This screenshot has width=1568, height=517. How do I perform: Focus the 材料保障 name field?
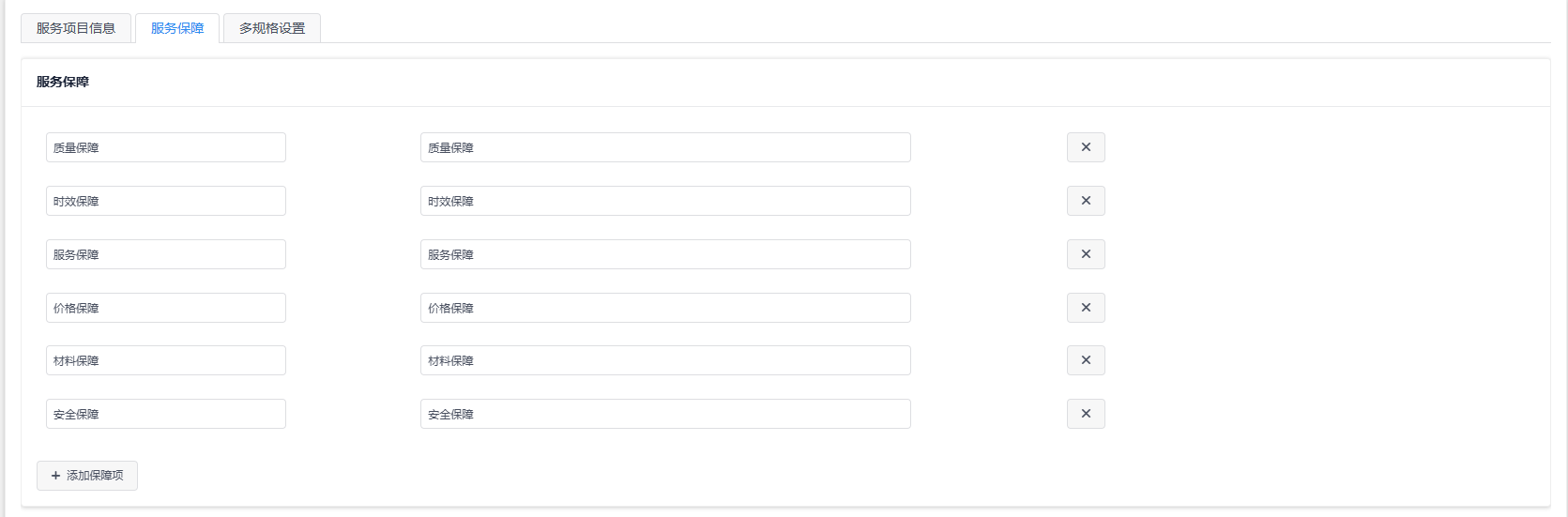click(x=166, y=360)
